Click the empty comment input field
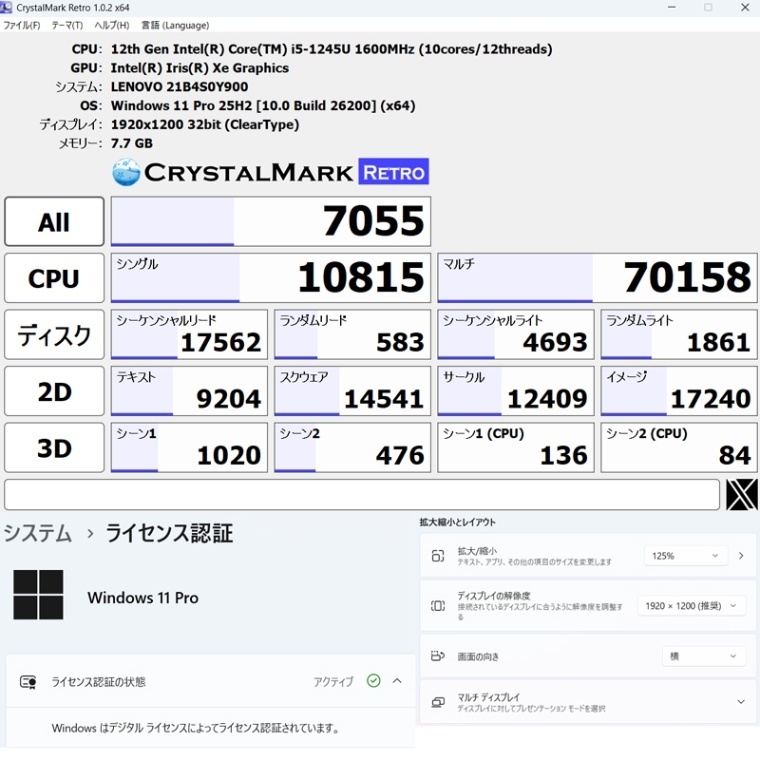Image resolution: width=760 pixels, height=760 pixels. tap(362, 494)
